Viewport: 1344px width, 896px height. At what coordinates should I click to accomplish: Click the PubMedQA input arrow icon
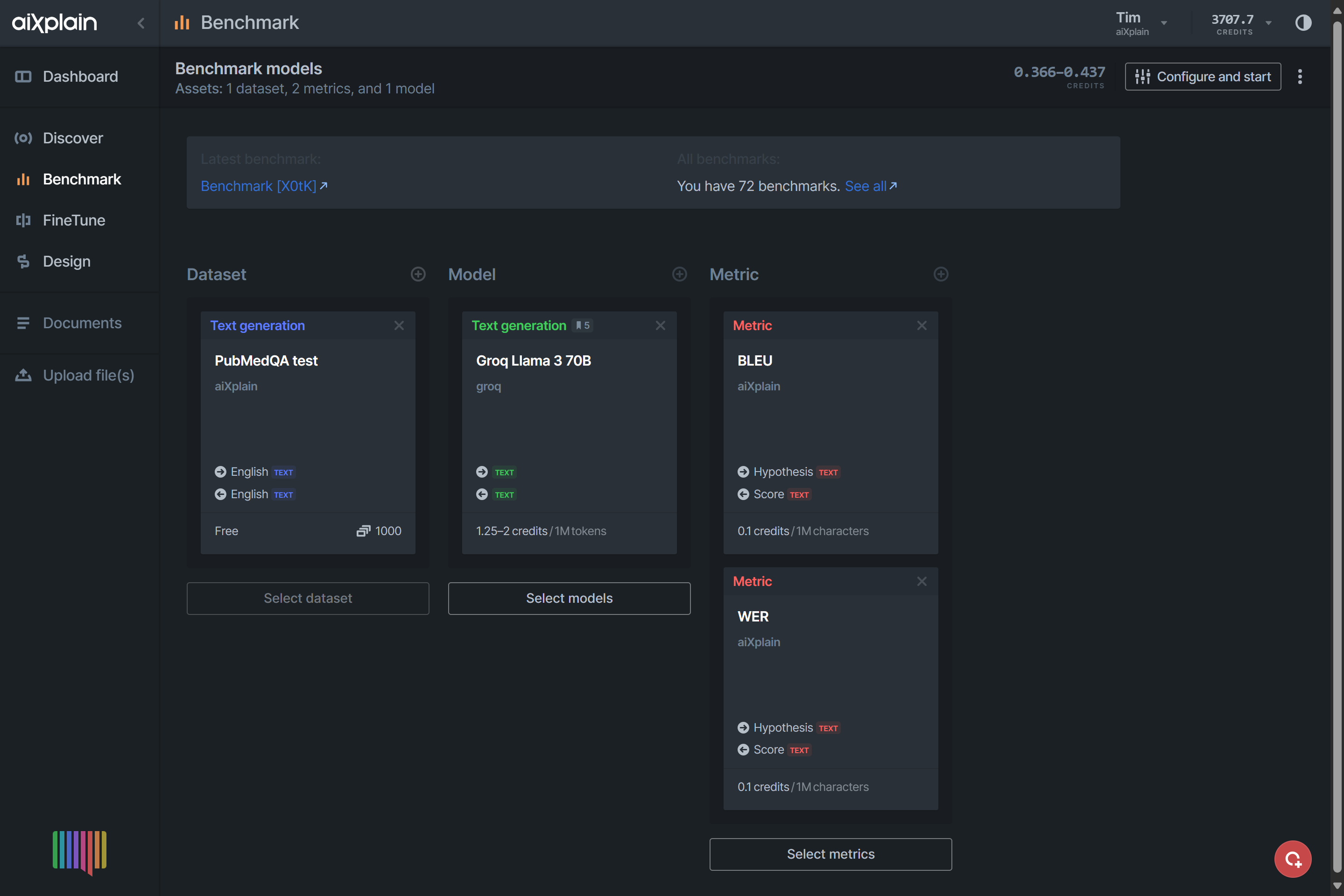(220, 472)
